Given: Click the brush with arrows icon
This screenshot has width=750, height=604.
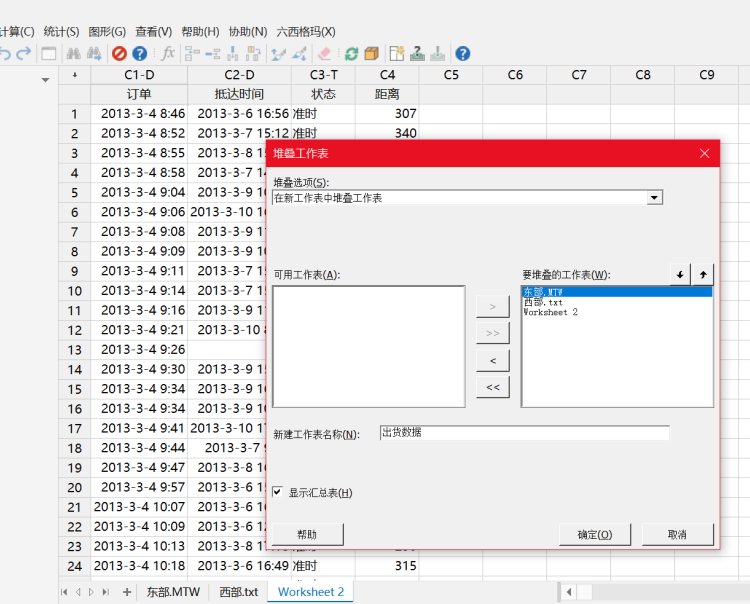Looking at the screenshot, I should point(299,54).
